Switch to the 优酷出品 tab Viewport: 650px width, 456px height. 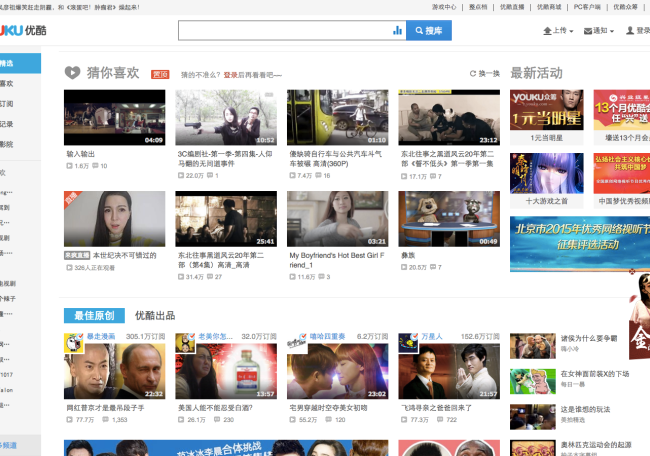point(155,315)
